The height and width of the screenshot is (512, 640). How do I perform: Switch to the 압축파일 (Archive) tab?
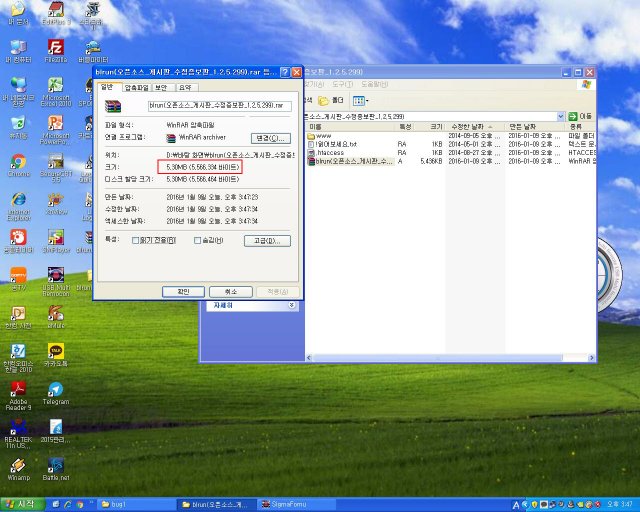136,87
